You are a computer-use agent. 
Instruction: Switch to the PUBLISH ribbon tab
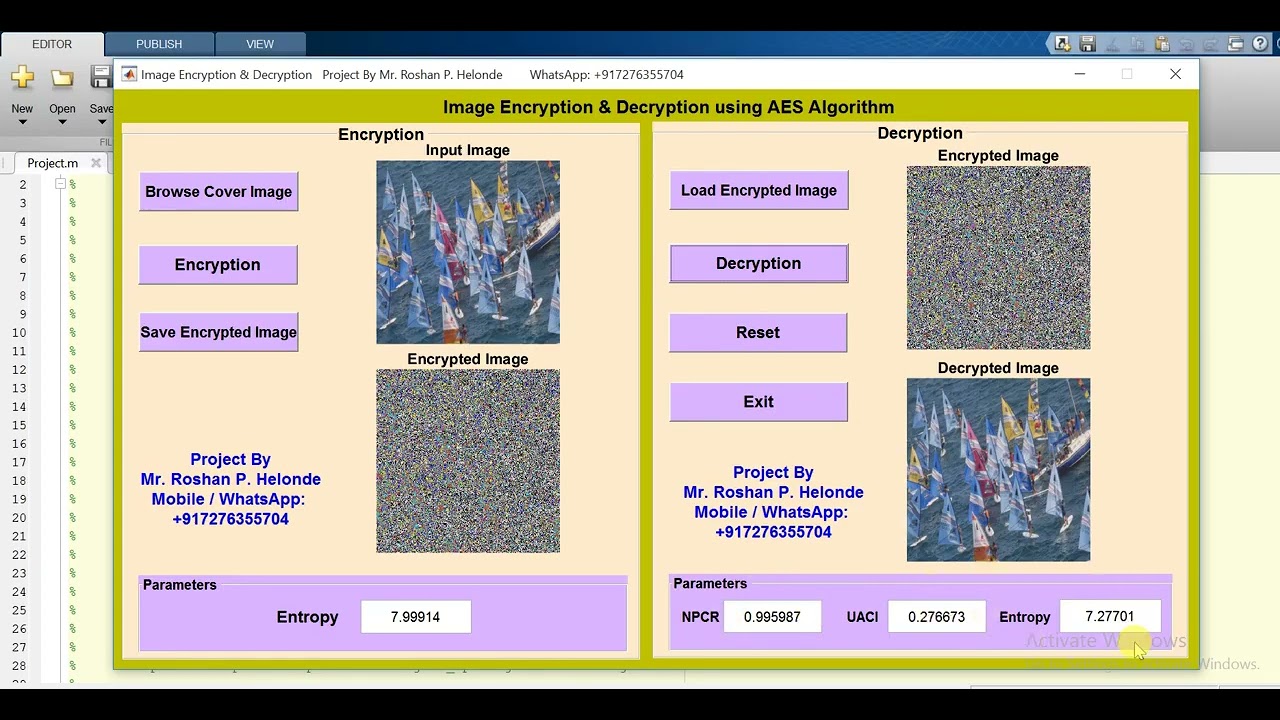[x=159, y=44]
